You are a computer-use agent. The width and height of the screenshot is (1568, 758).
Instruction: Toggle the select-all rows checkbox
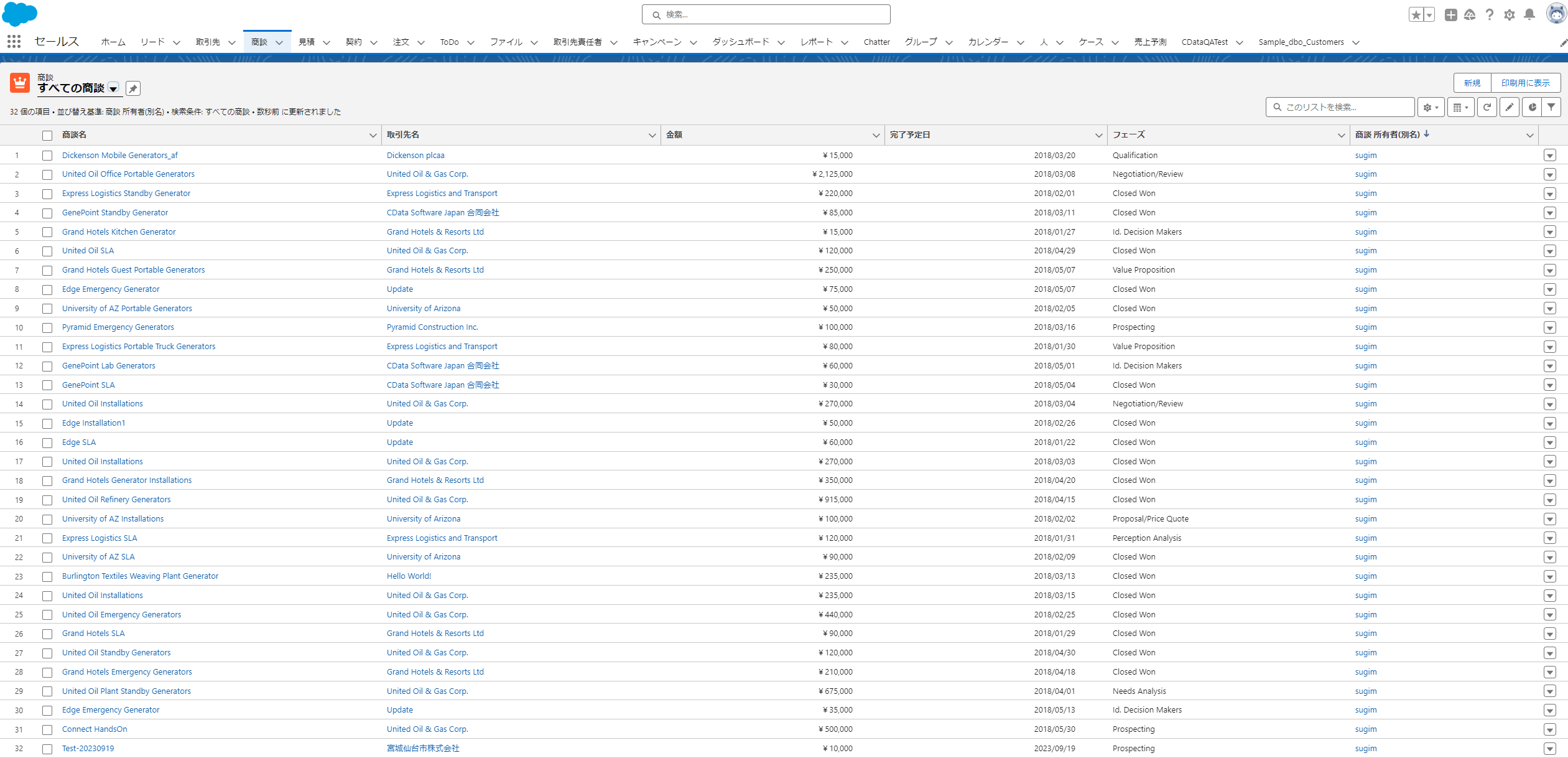(x=47, y=135)
